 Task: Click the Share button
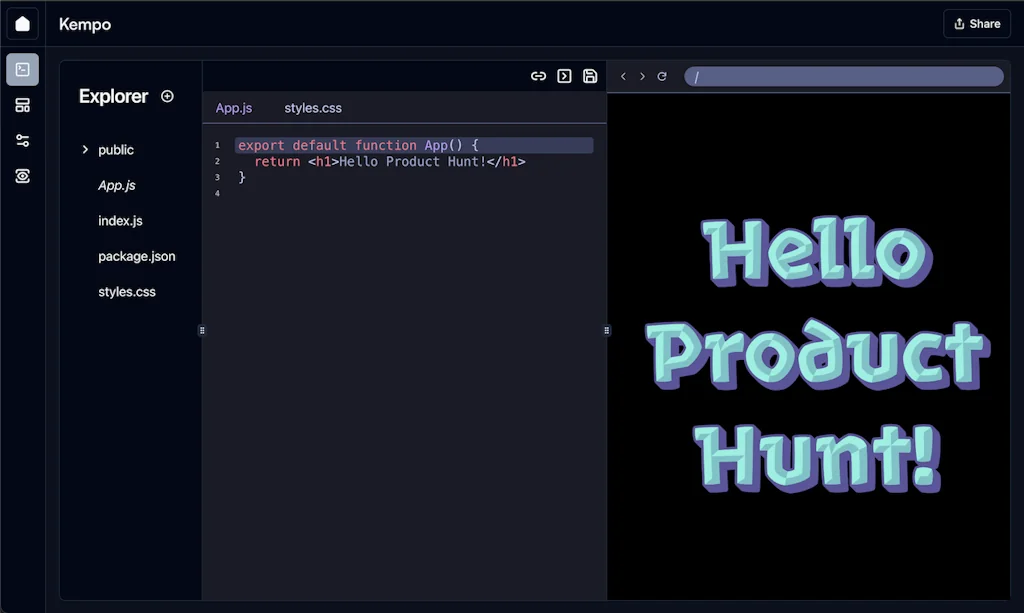pyautogui.click(x=976, y=24)
